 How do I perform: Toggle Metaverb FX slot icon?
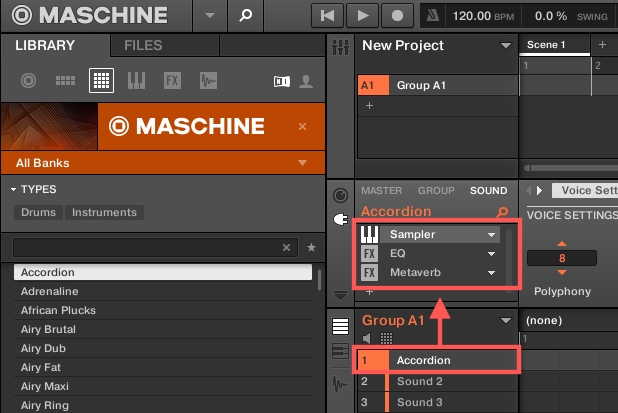point(369,272)
